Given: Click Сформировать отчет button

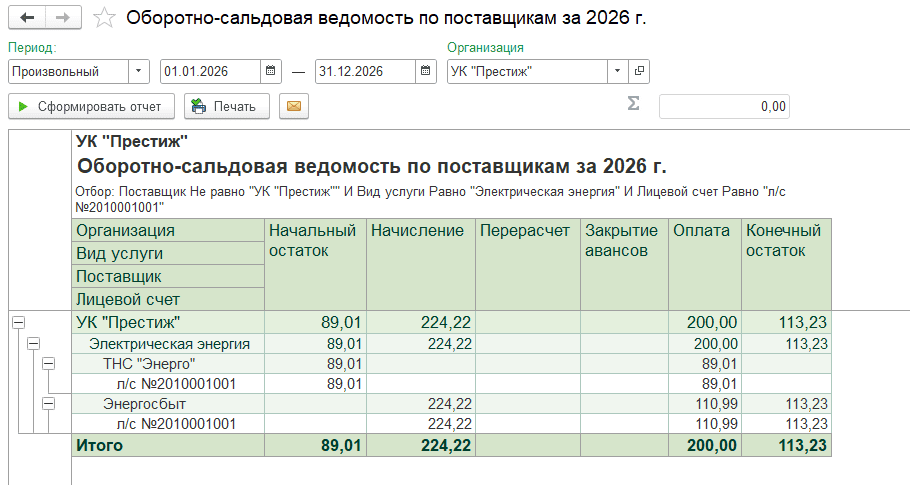Looking at the screenshot, I should [x=92, y=106].
